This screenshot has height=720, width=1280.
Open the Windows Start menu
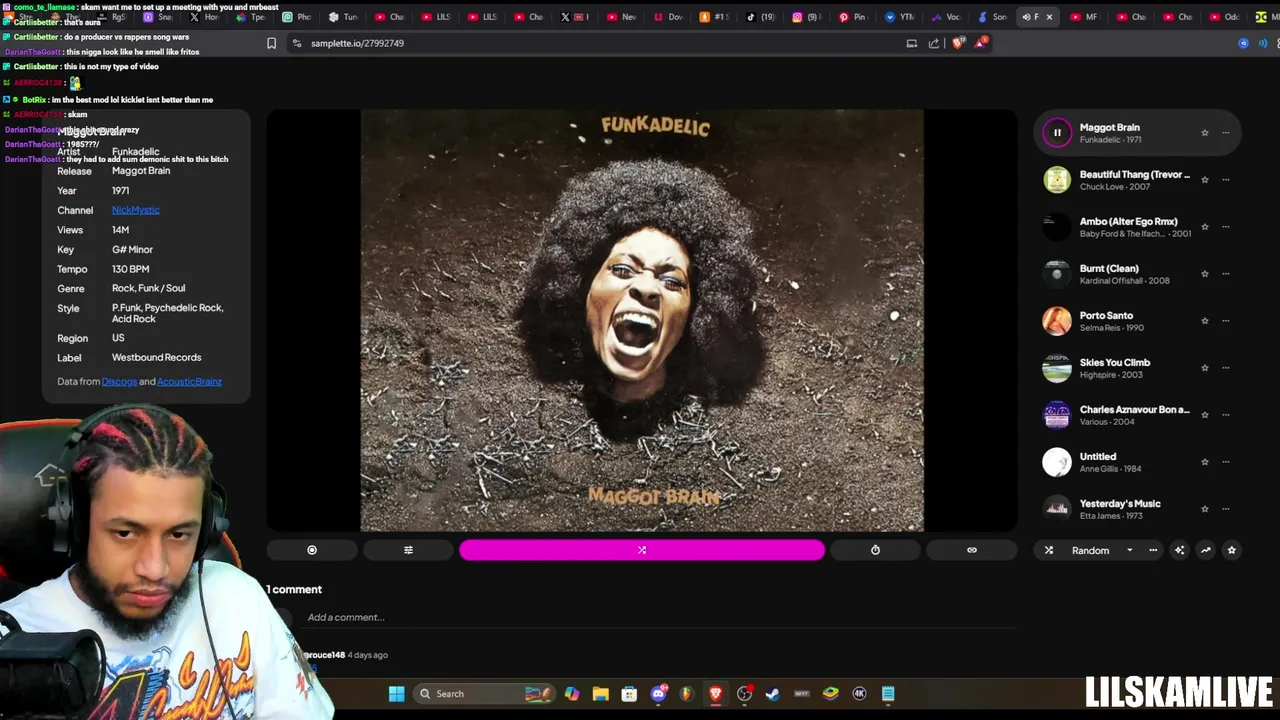point(397,694)
